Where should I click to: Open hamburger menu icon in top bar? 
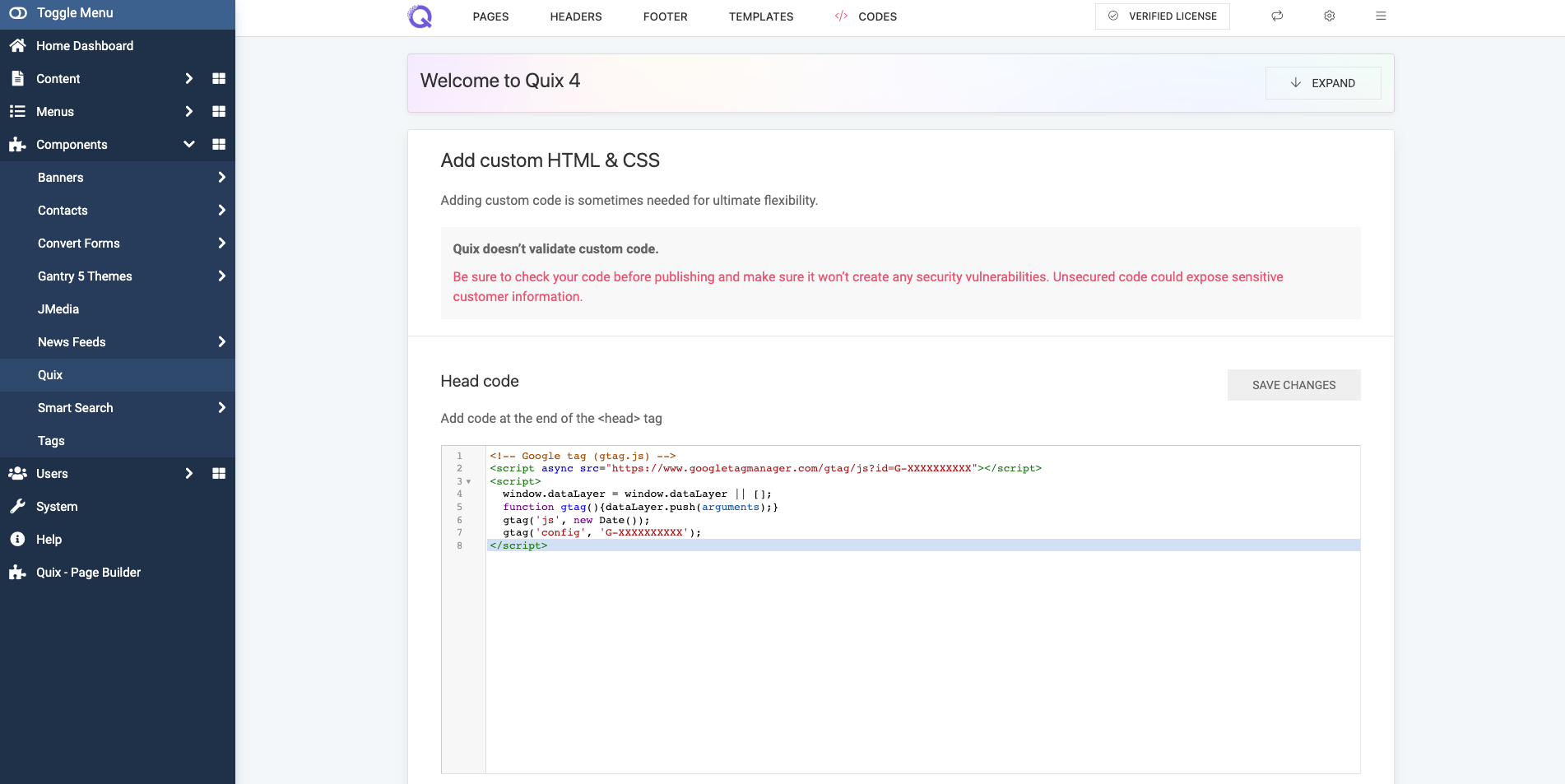coord(1381,16)
